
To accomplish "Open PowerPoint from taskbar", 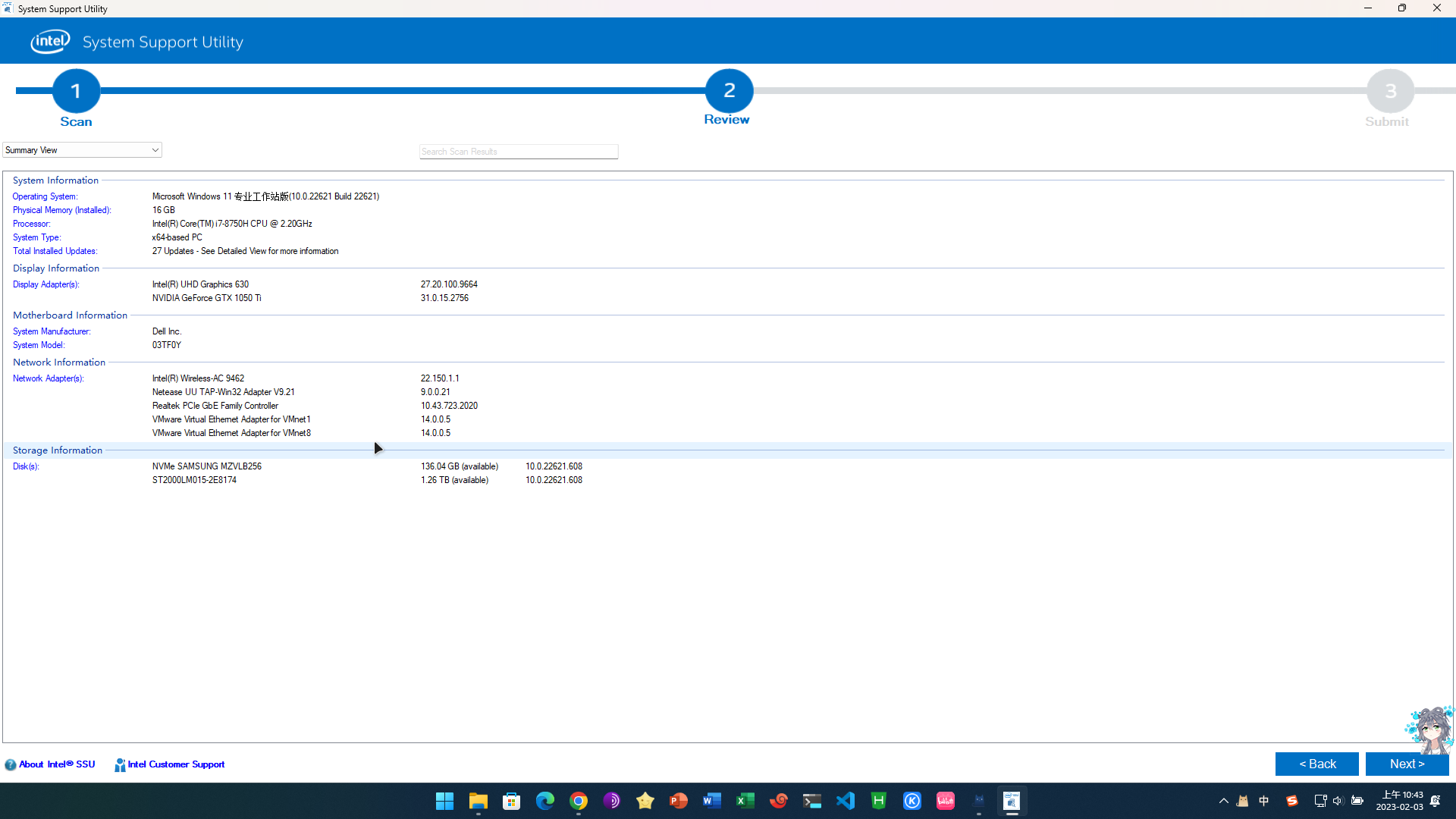I will point(678,801).
